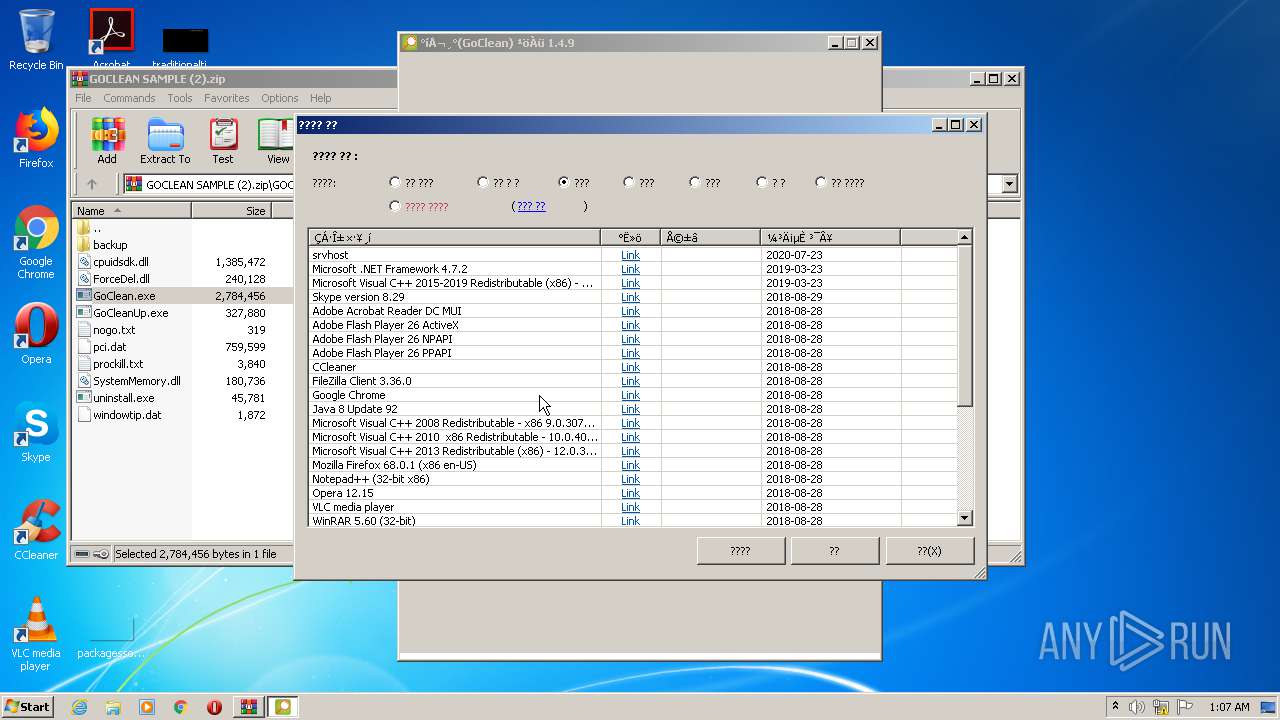Open the Help menu in WinRAR

pos(320,98)
